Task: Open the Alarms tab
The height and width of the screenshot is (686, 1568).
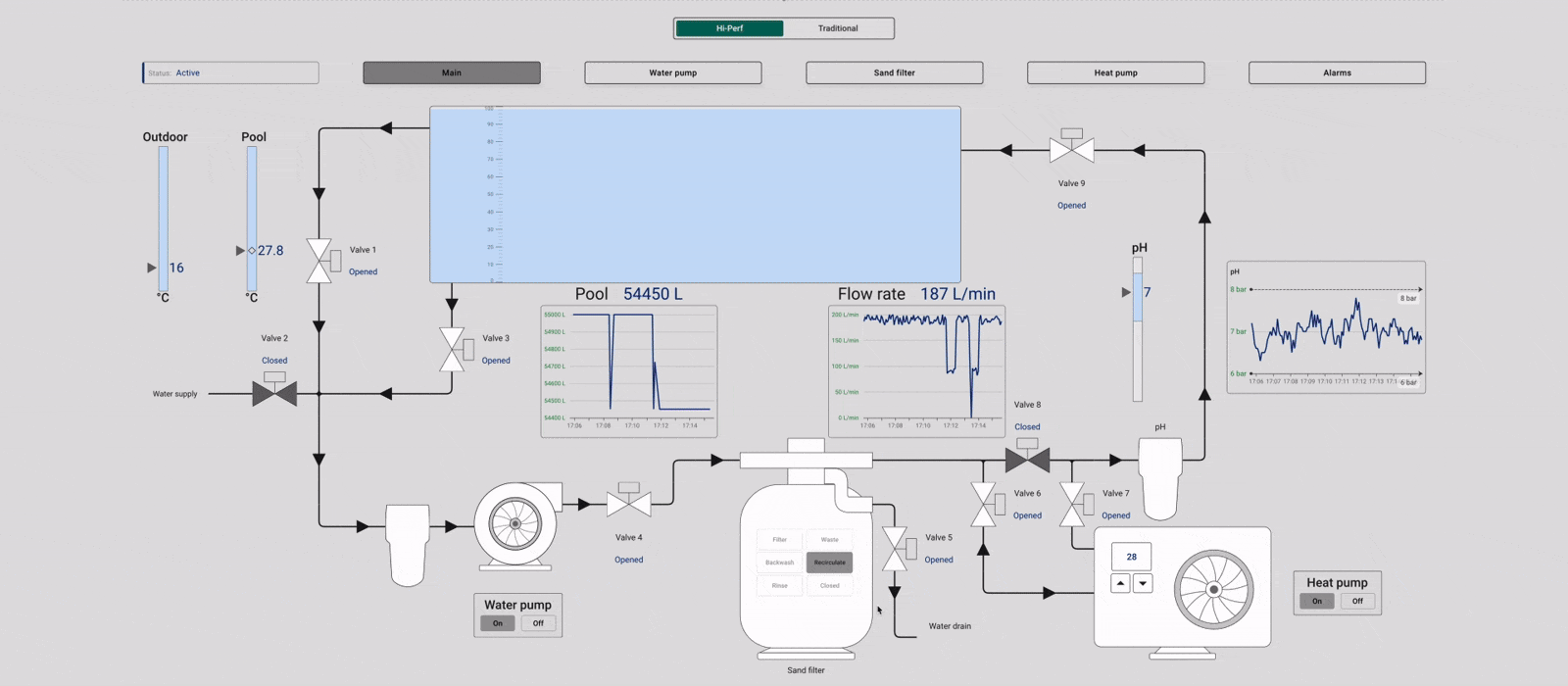Action: pos(1338,73)
